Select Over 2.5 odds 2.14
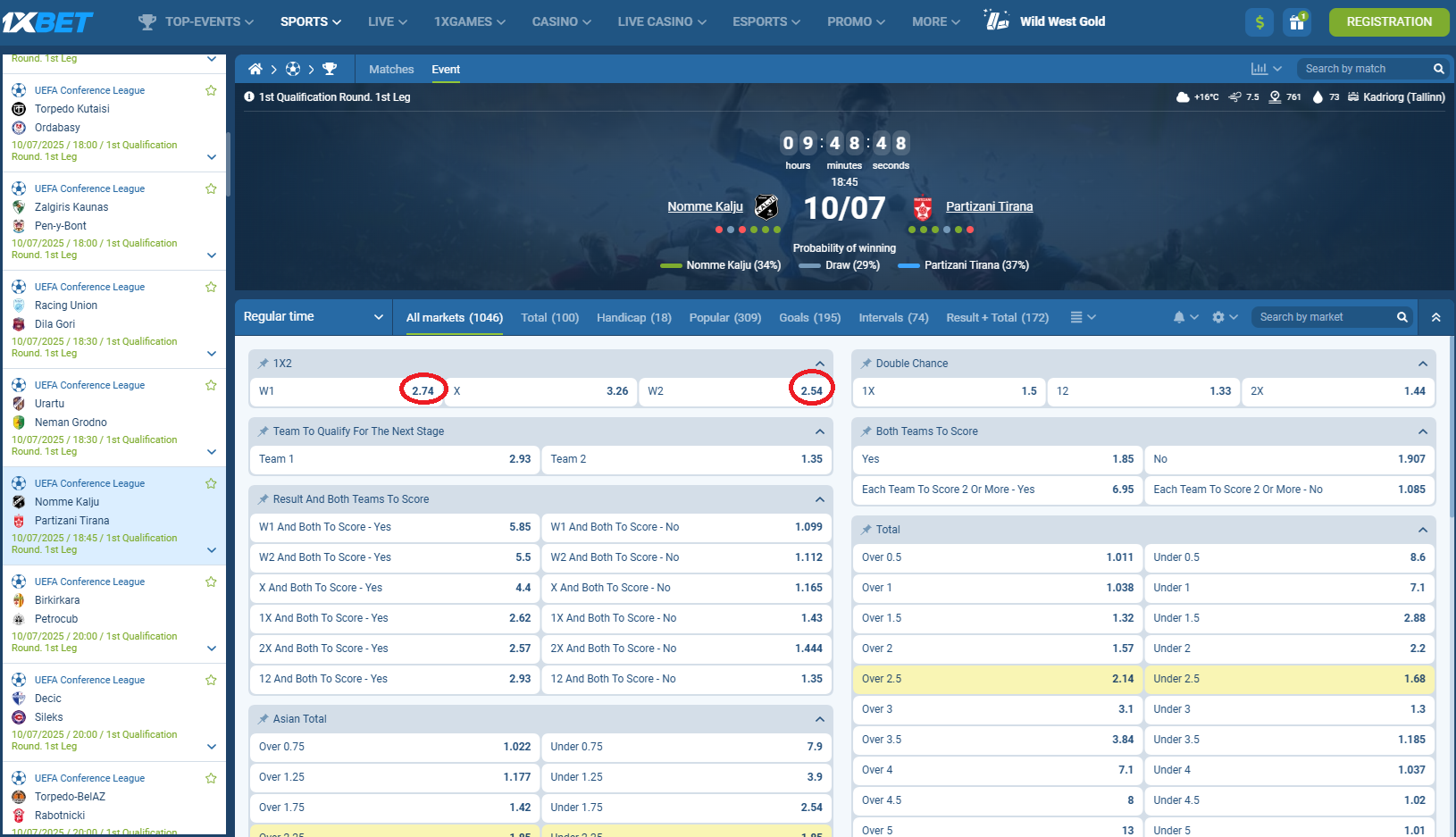The image size is (1456, 837). (997, 679)
